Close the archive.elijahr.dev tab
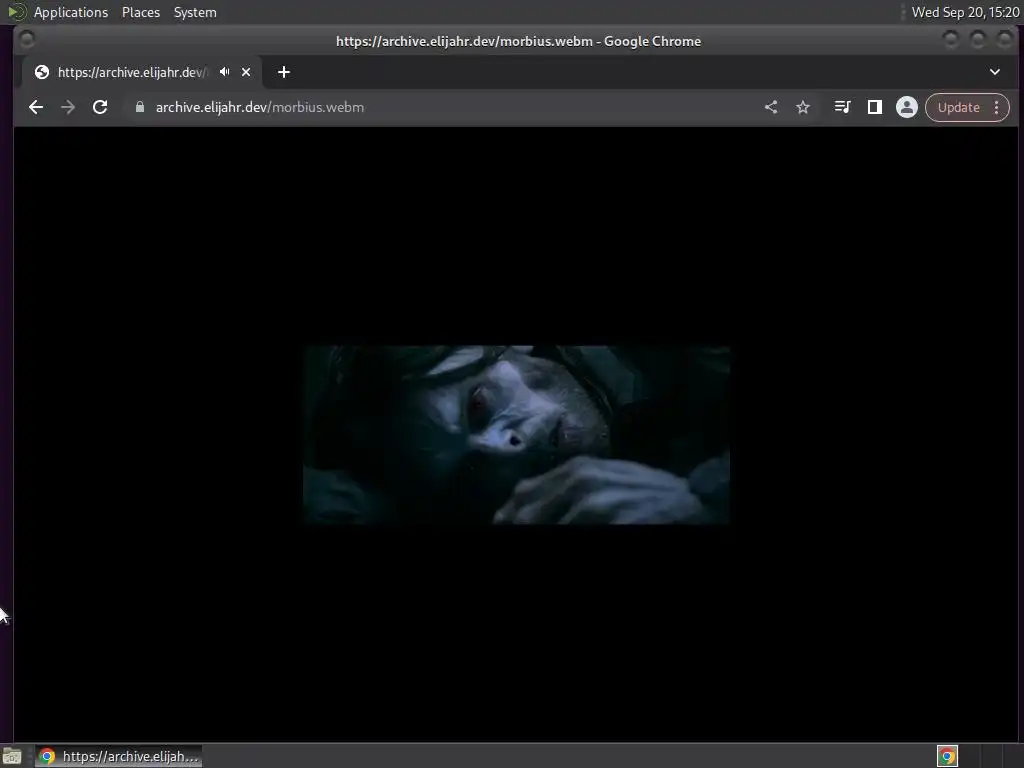 (x=246, y=72)
